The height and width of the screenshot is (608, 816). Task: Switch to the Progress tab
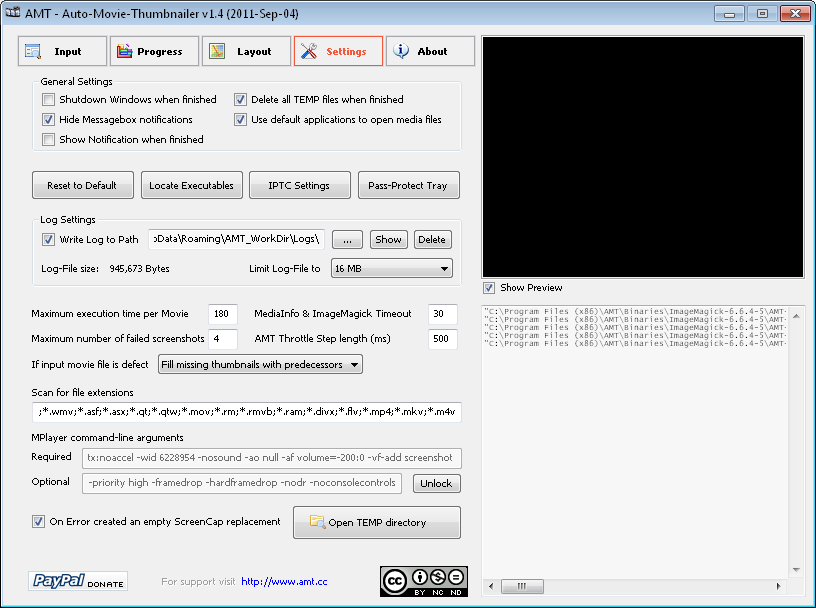tap(155, 51)
